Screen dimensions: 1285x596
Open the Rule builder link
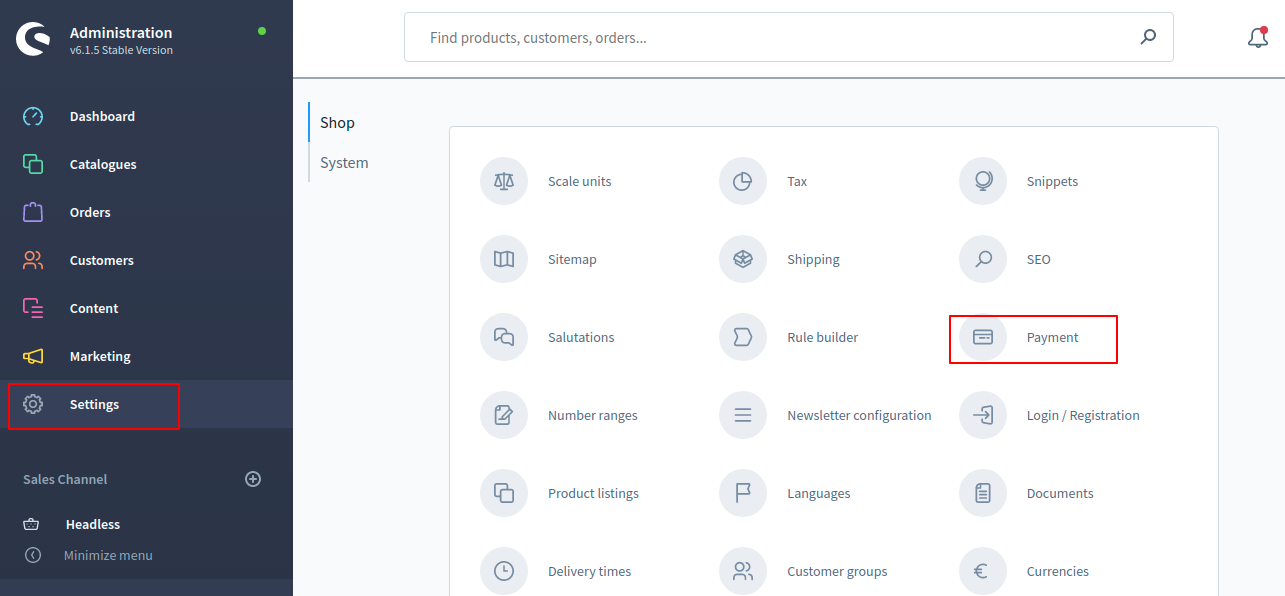822,338
